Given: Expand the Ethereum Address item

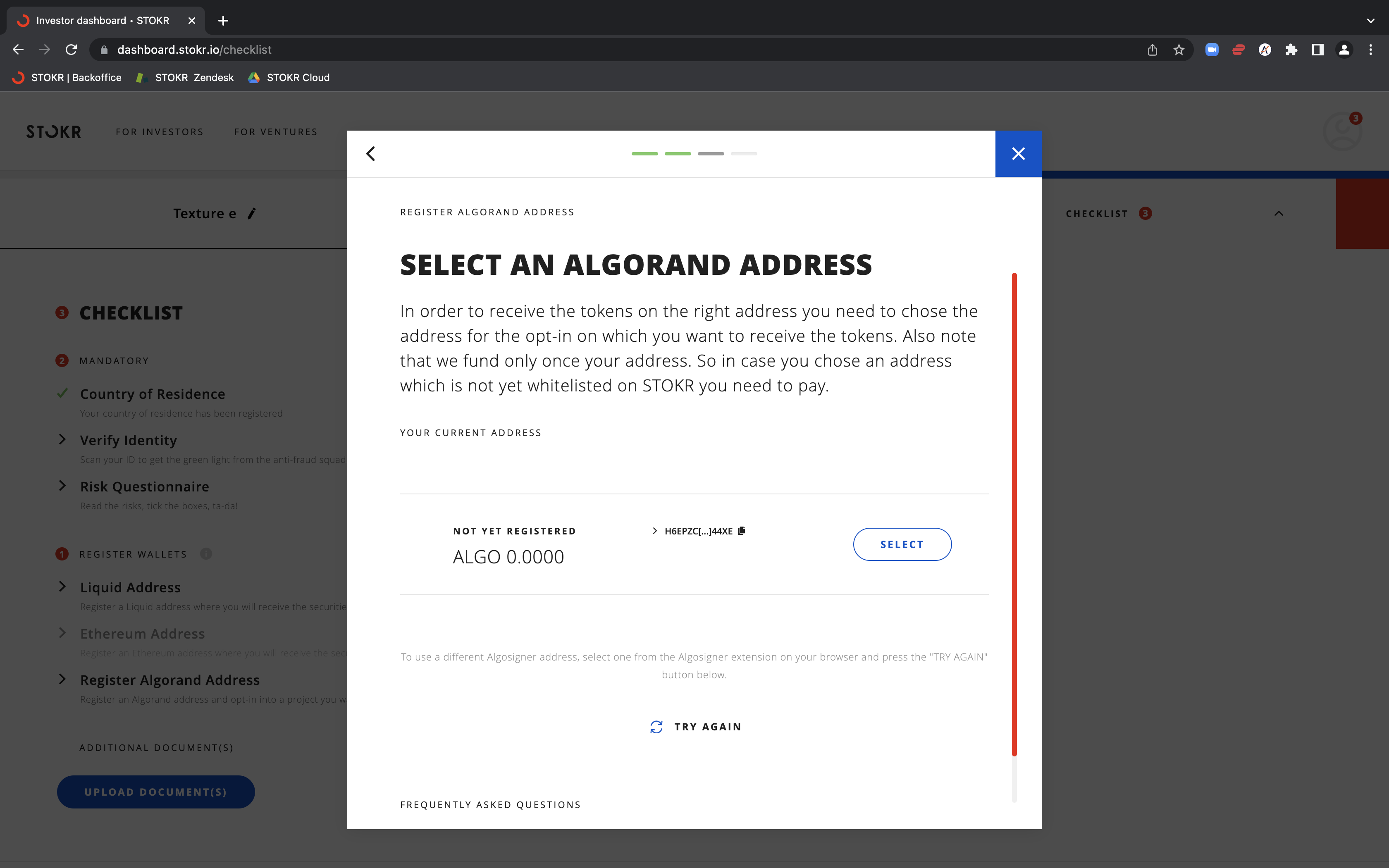Looking at the screenshot, I should (x=62, y=633).
